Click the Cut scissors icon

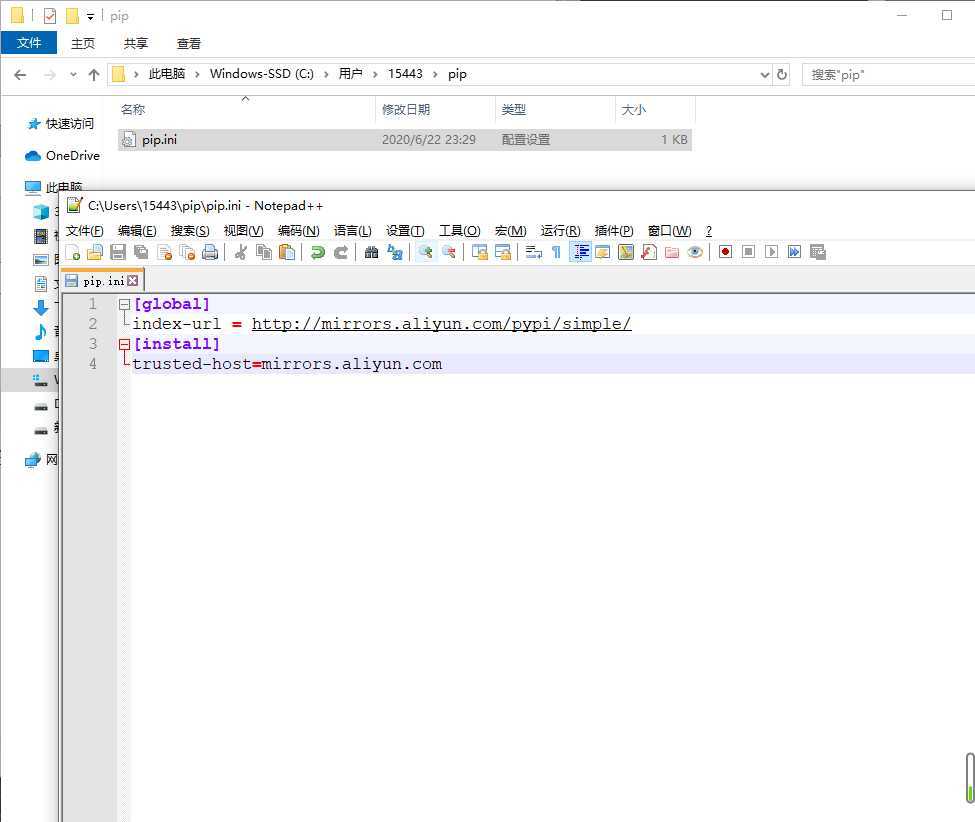(x=241, y=252)
